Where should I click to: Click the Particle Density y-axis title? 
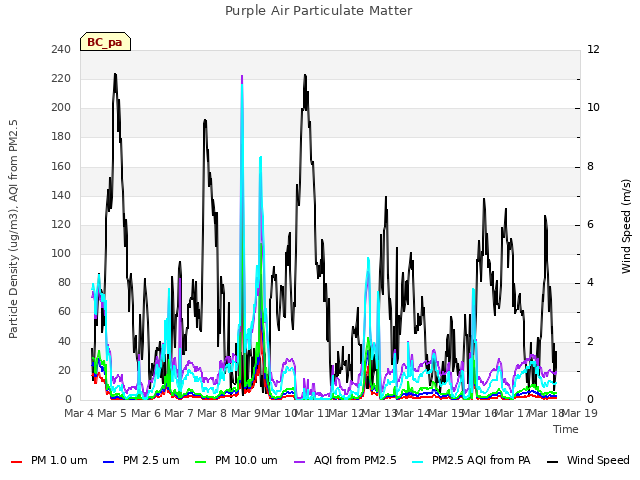click(x=13, y=229)
